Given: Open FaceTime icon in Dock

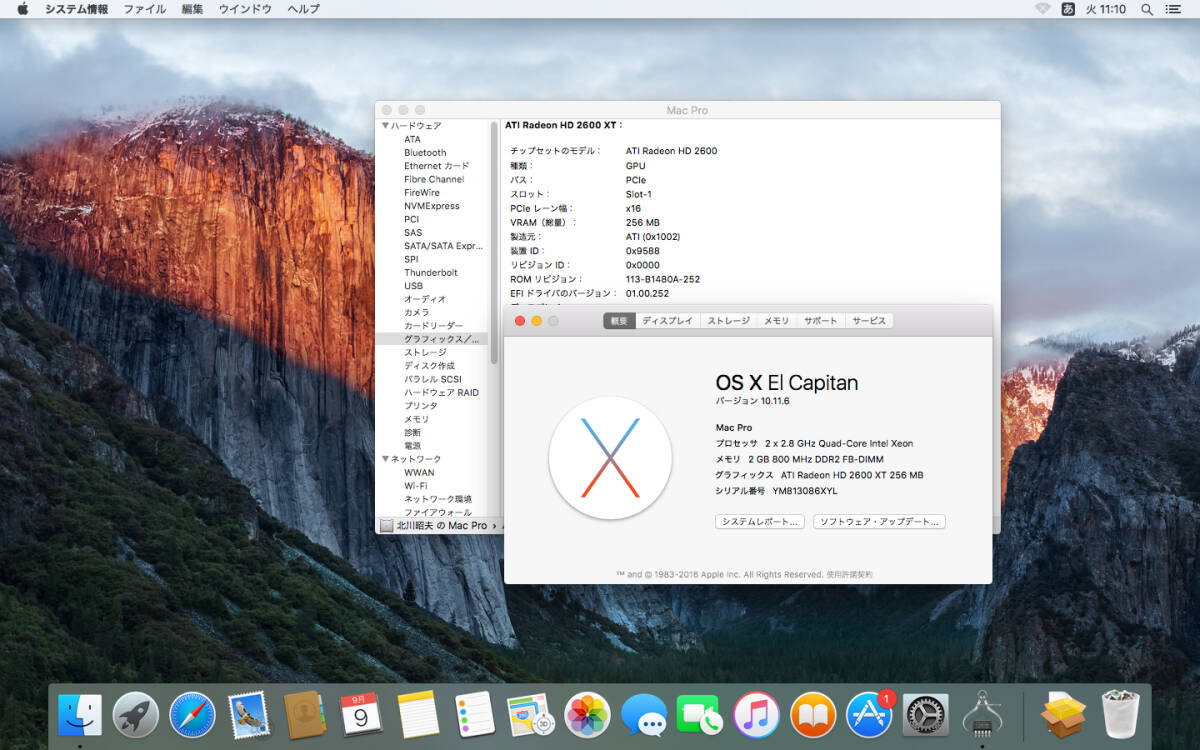Looking at the screenshot, I should point(700,714).
